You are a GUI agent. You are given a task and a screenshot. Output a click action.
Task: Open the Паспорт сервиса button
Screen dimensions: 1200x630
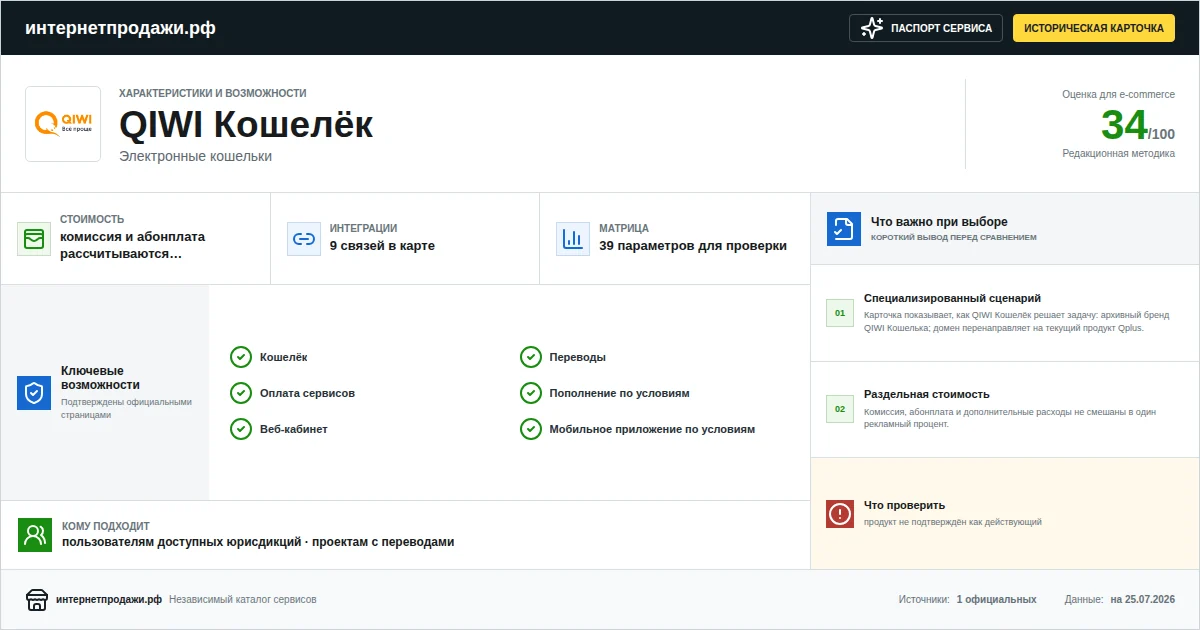(926, 28)
